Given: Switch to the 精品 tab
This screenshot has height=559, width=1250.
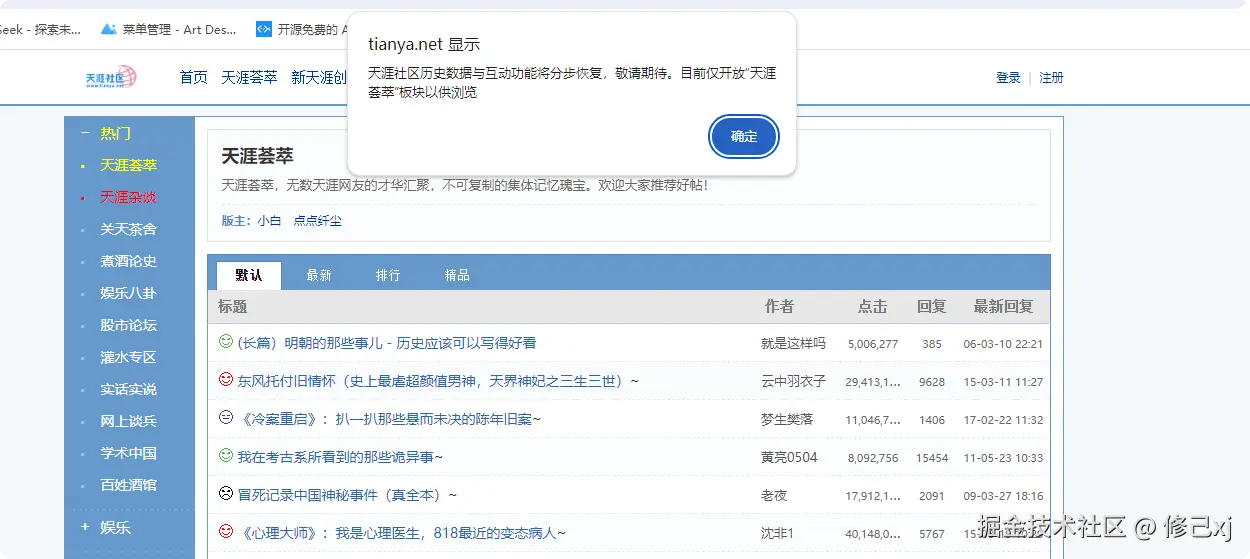Looking at the screenshot, I should (457, 275).
